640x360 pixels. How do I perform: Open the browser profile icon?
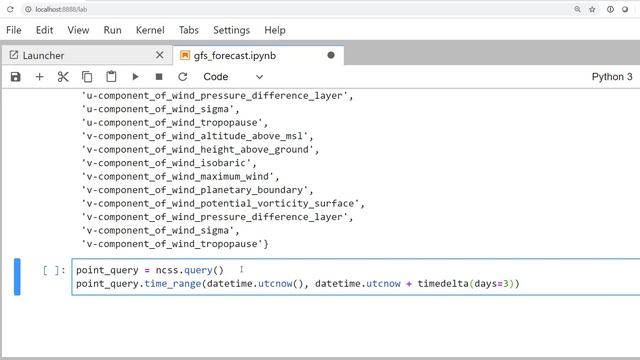click(625, 9)
